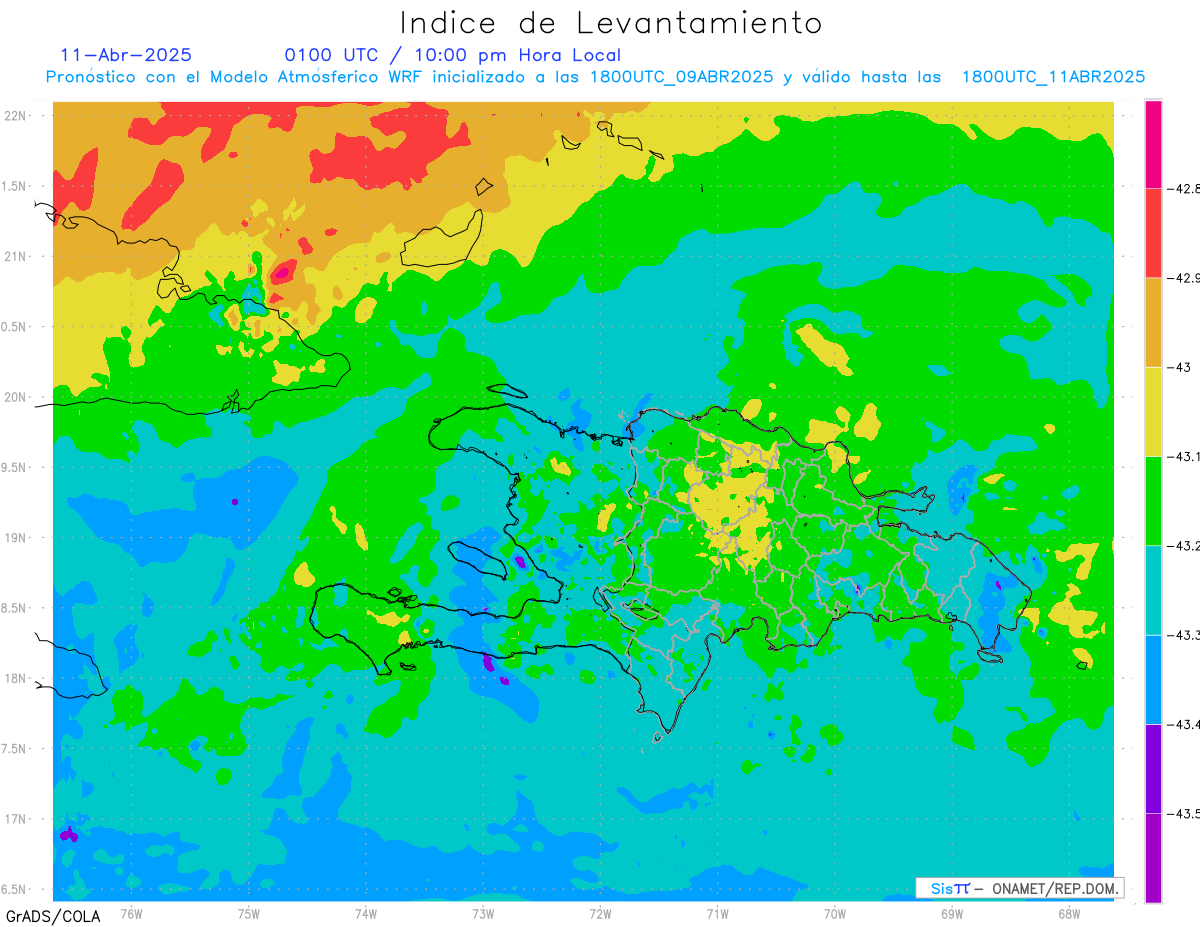Click the "74W" longitude axis label
This screenshot has height=927, width=1200.
point(366,913)
